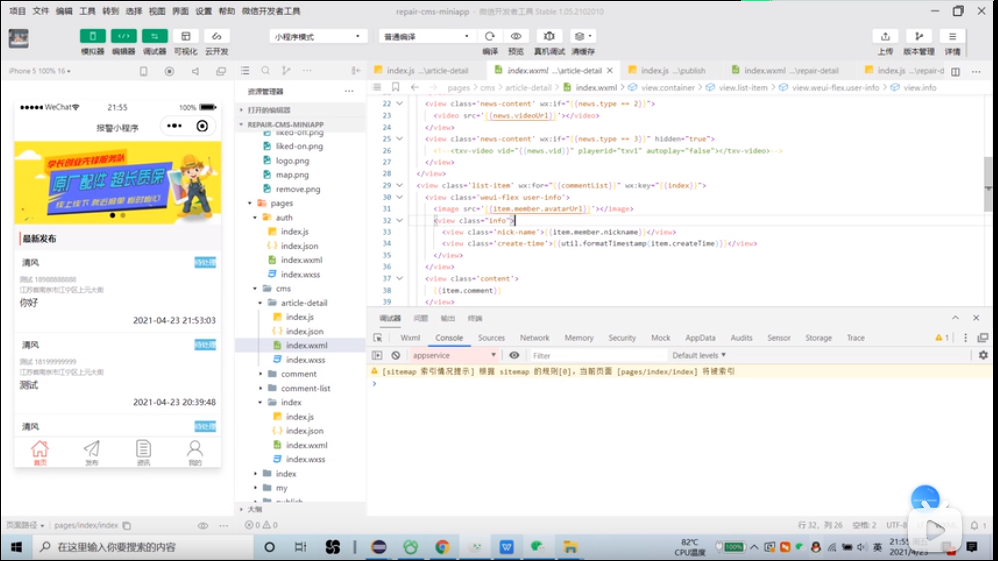
Task: Open Chrome from the taskbar
Action: click(442, 547)
